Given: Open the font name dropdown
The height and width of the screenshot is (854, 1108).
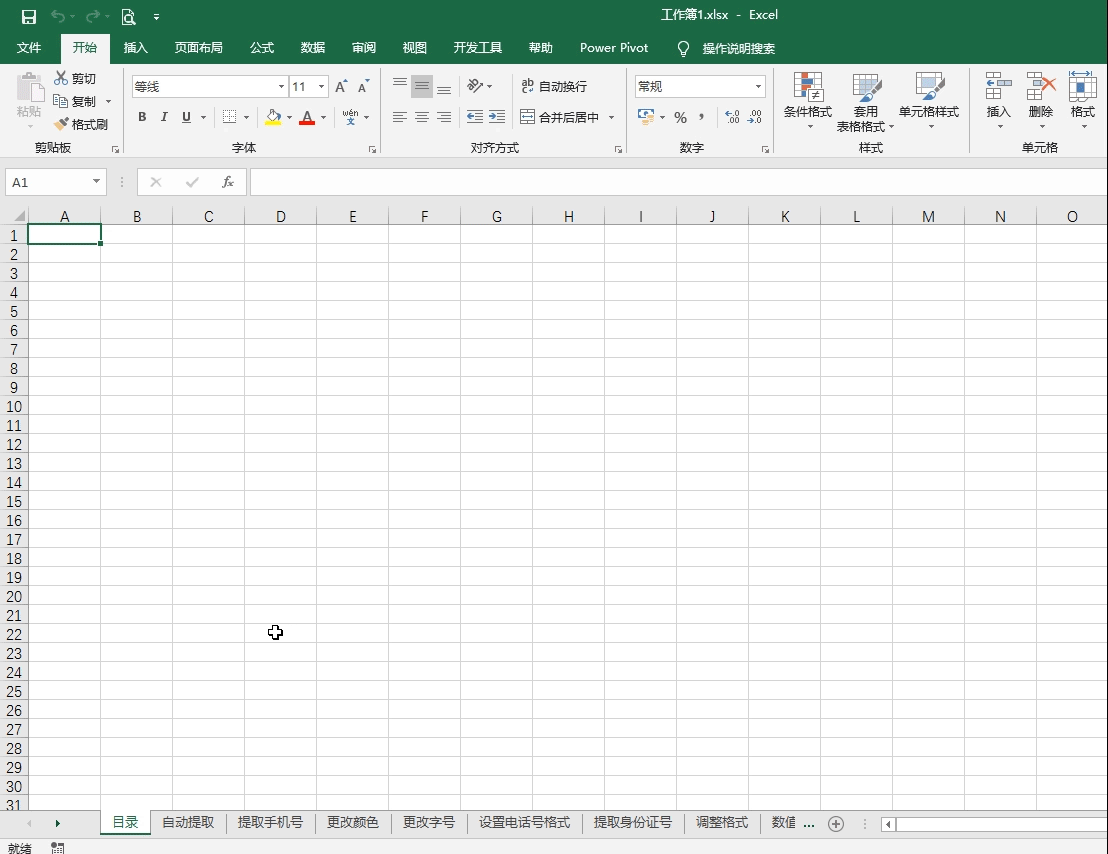Looking at the screenshot, I should point(280,86).
